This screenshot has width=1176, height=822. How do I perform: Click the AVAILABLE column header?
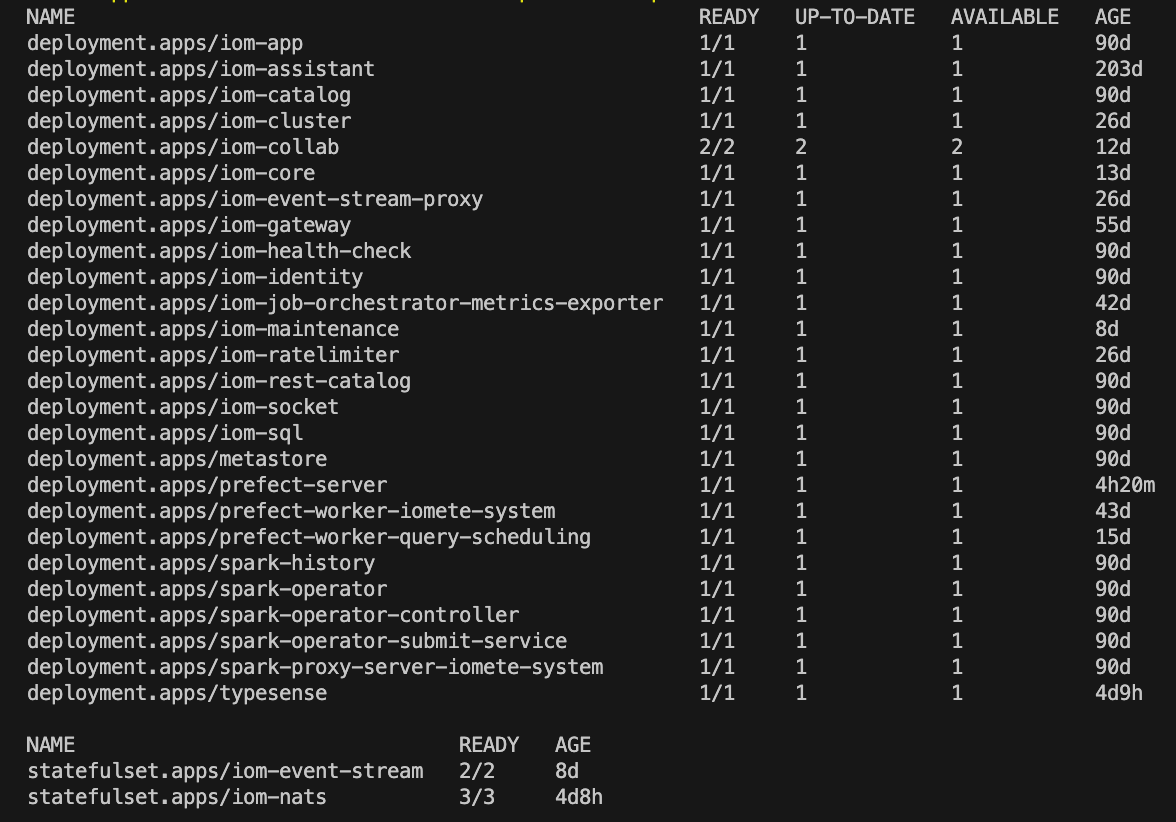[1004, 17]
